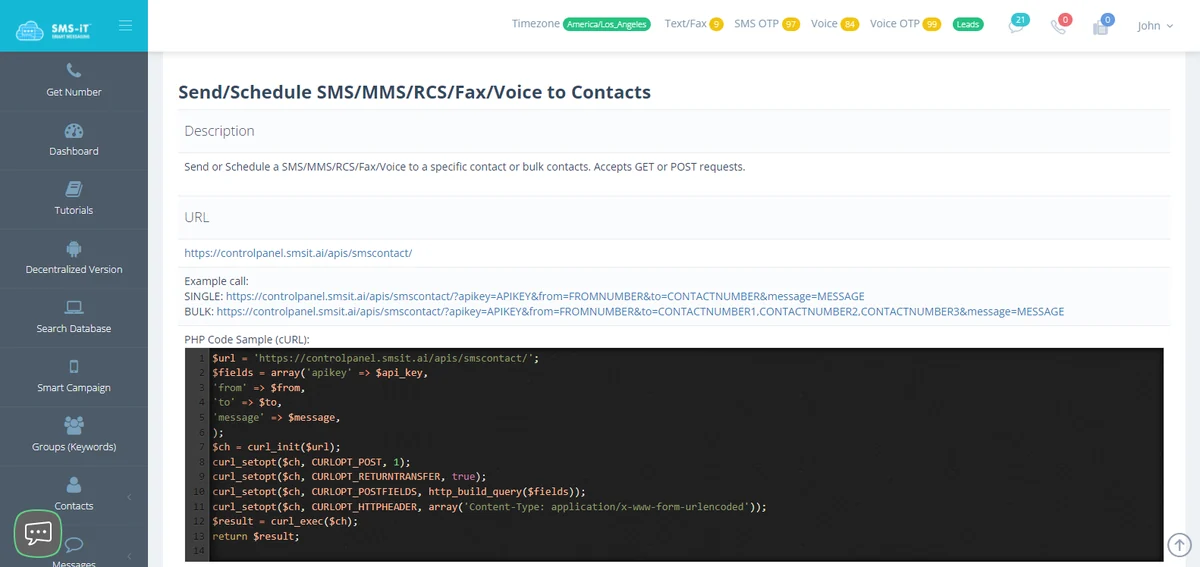Open the live chat widget button
1200x567 pixels.
click(x=38, y=534)
